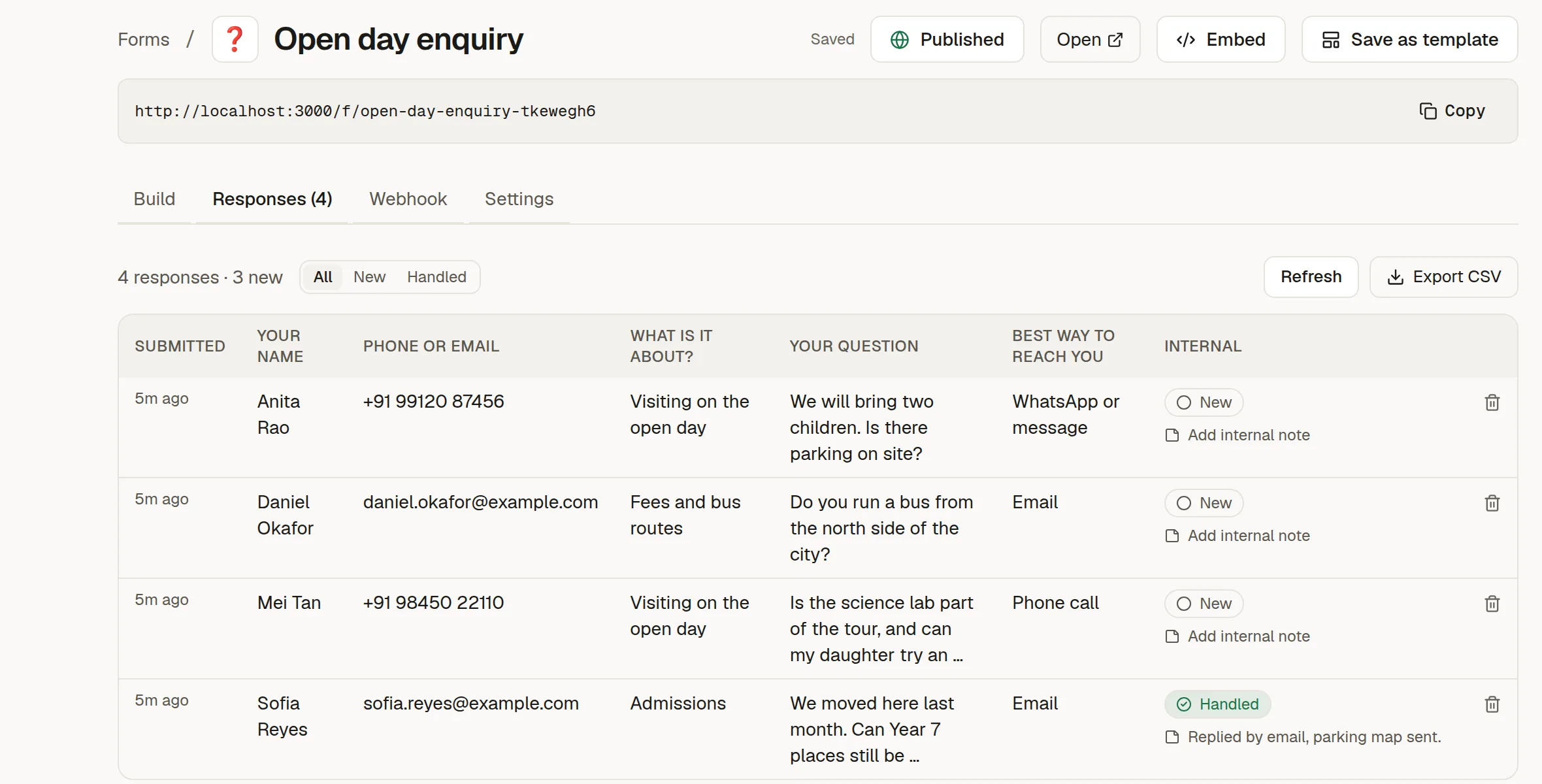Image resolution: width=1542 pixels, height=784 pixels.
Task: Toggle Daniel Okafor's New status badge
Action: point(1204,503)
